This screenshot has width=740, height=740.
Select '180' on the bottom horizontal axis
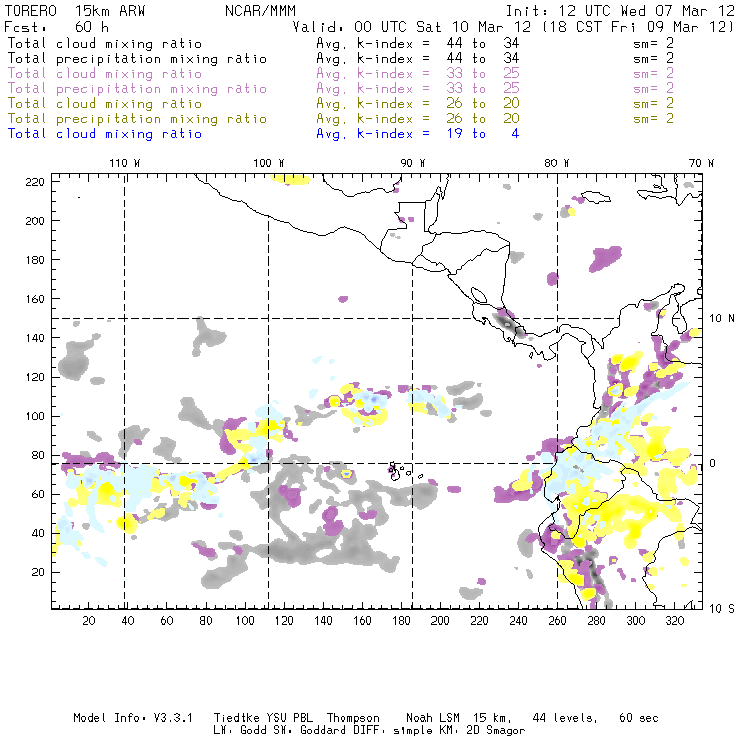(x=401, y=621)
